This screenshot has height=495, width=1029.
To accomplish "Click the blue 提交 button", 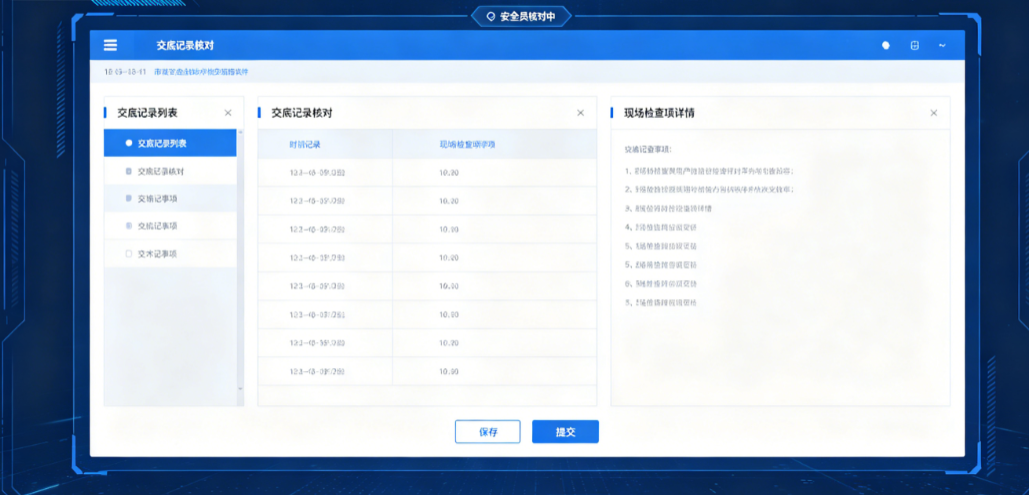I will 565,432.
